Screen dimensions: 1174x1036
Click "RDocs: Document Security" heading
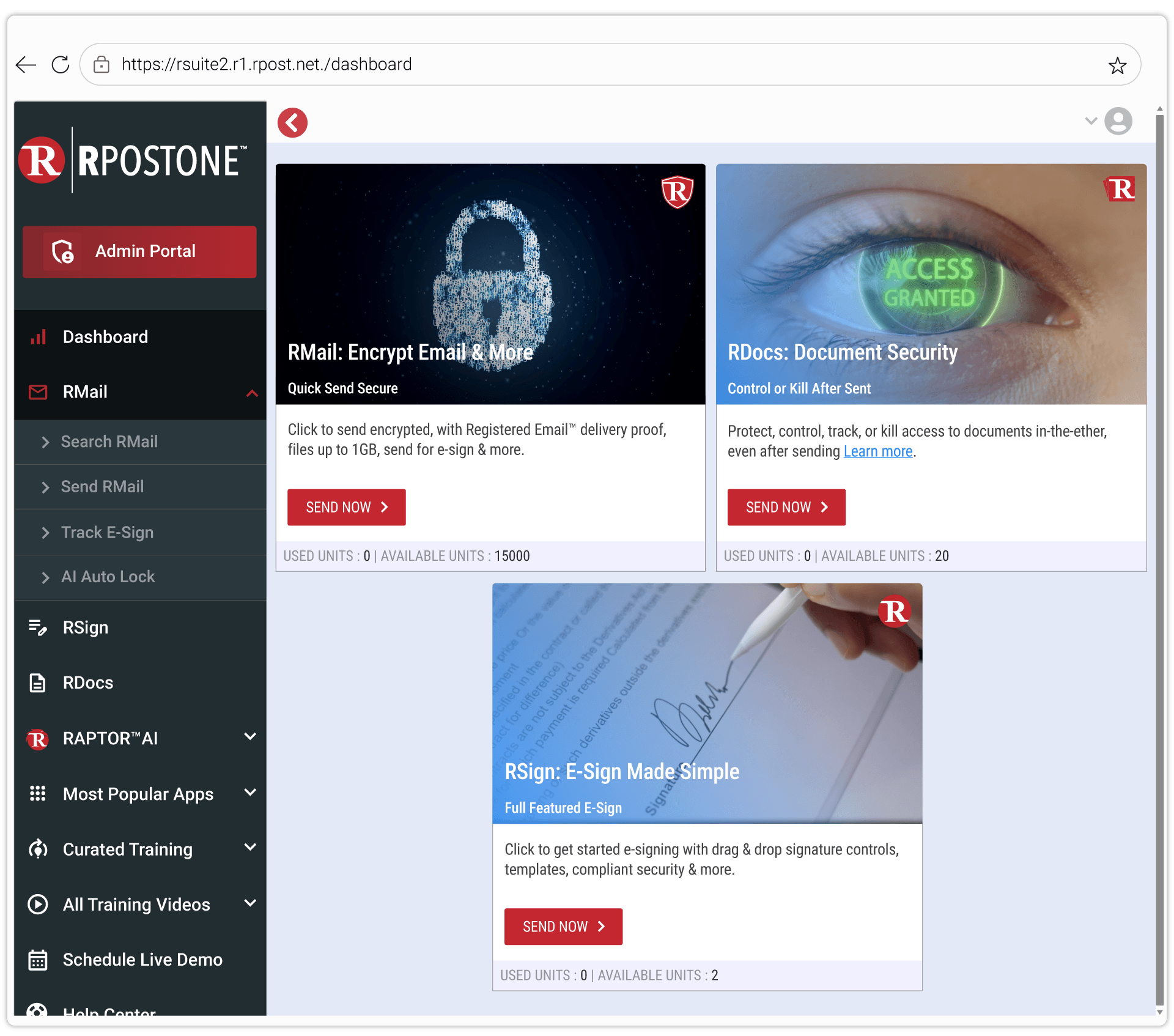point(843,352)
